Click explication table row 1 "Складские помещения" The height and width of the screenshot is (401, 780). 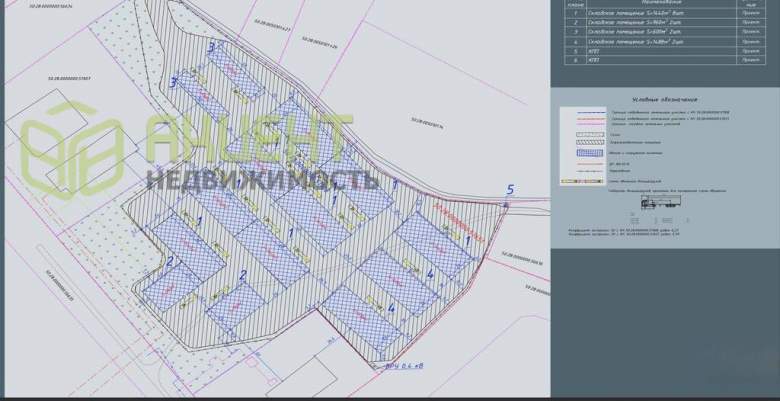point(665,13)
